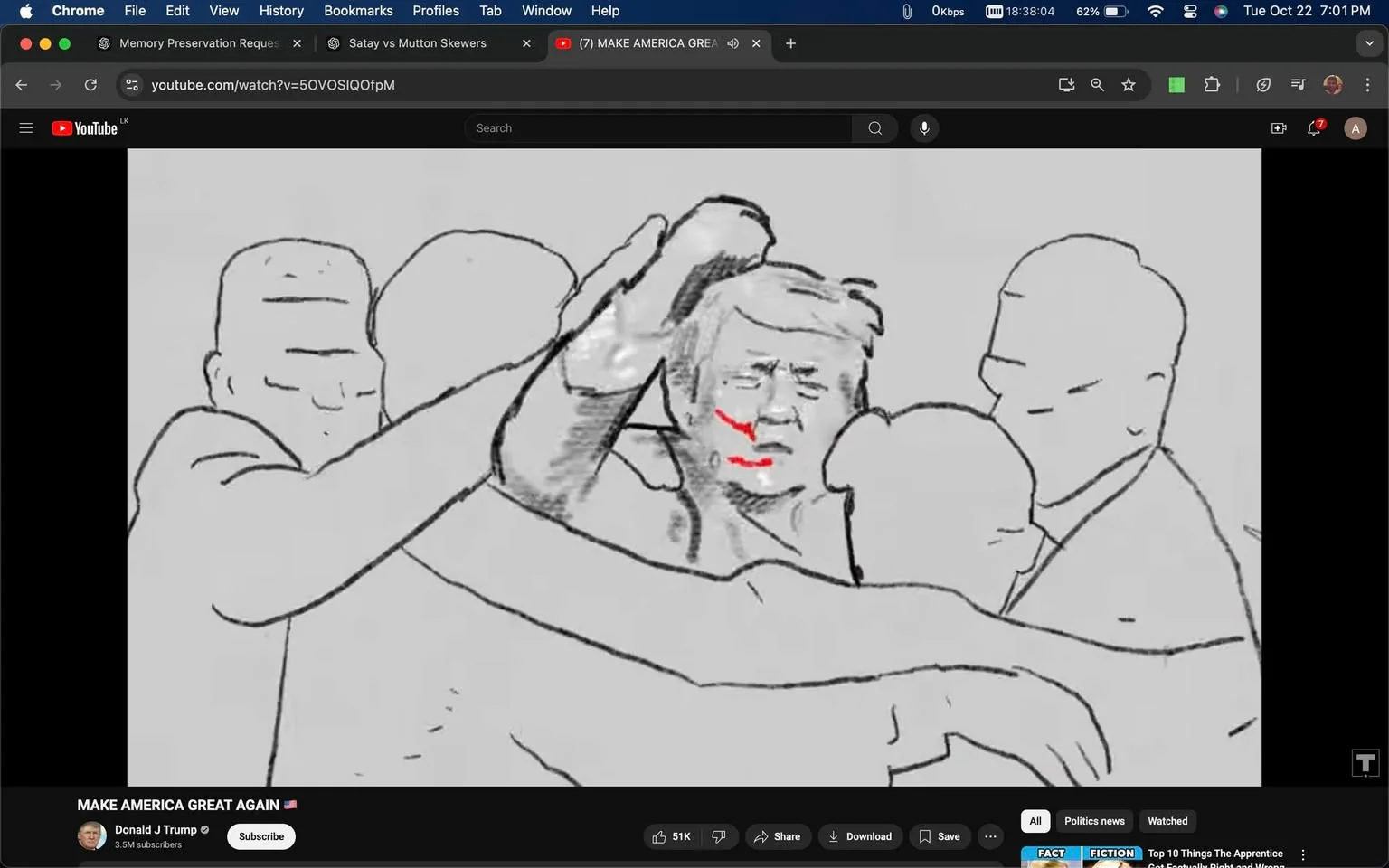The image size is (1389, 868).
Task: Click the address bar URL
Action: [x=273, y=85]
